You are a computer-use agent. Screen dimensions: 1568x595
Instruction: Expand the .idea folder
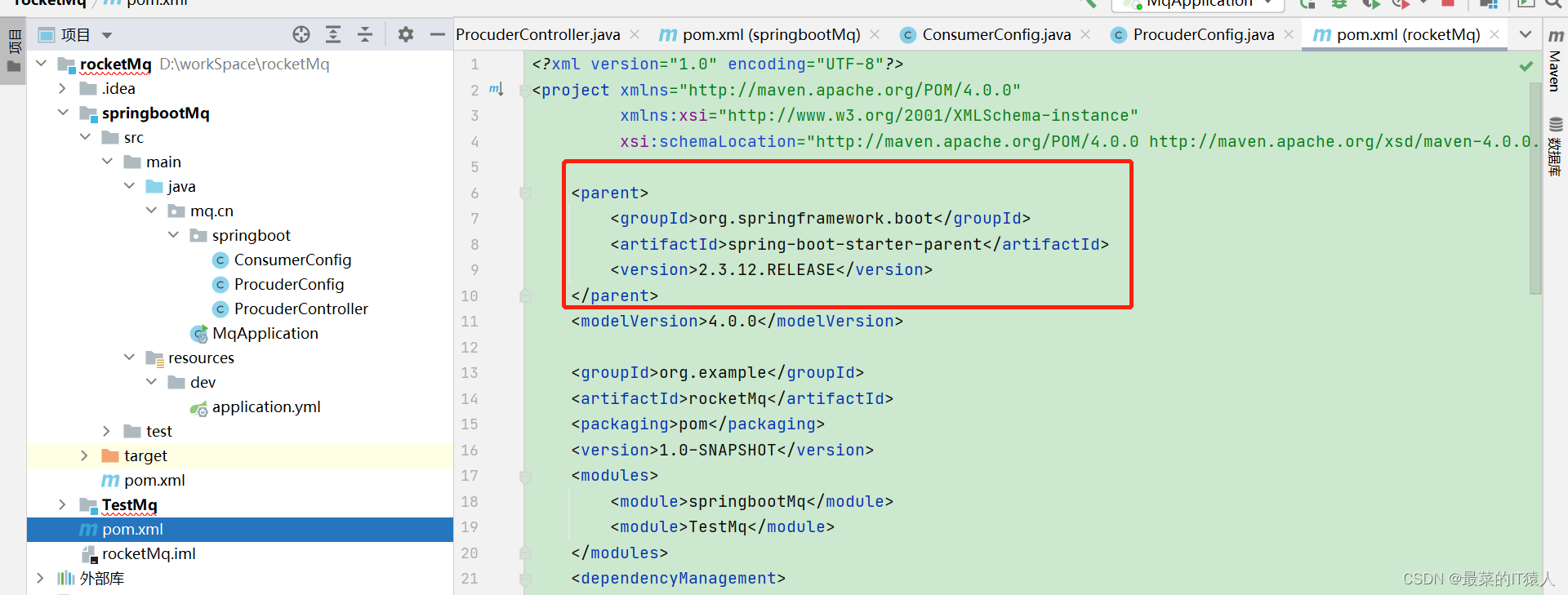(x=63, y=88)
